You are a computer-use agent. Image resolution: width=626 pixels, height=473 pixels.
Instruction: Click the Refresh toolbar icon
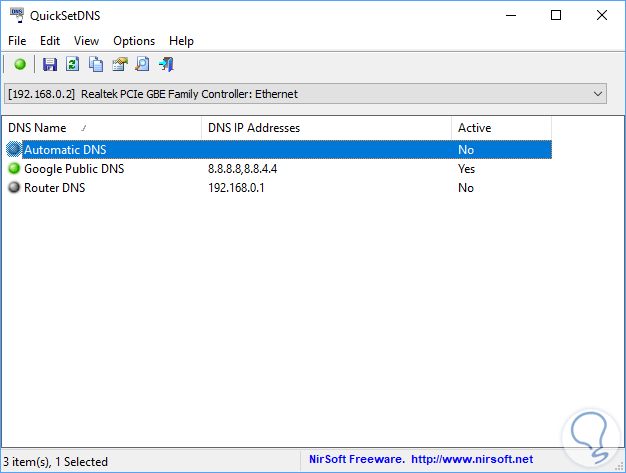(x=73, y=65)
